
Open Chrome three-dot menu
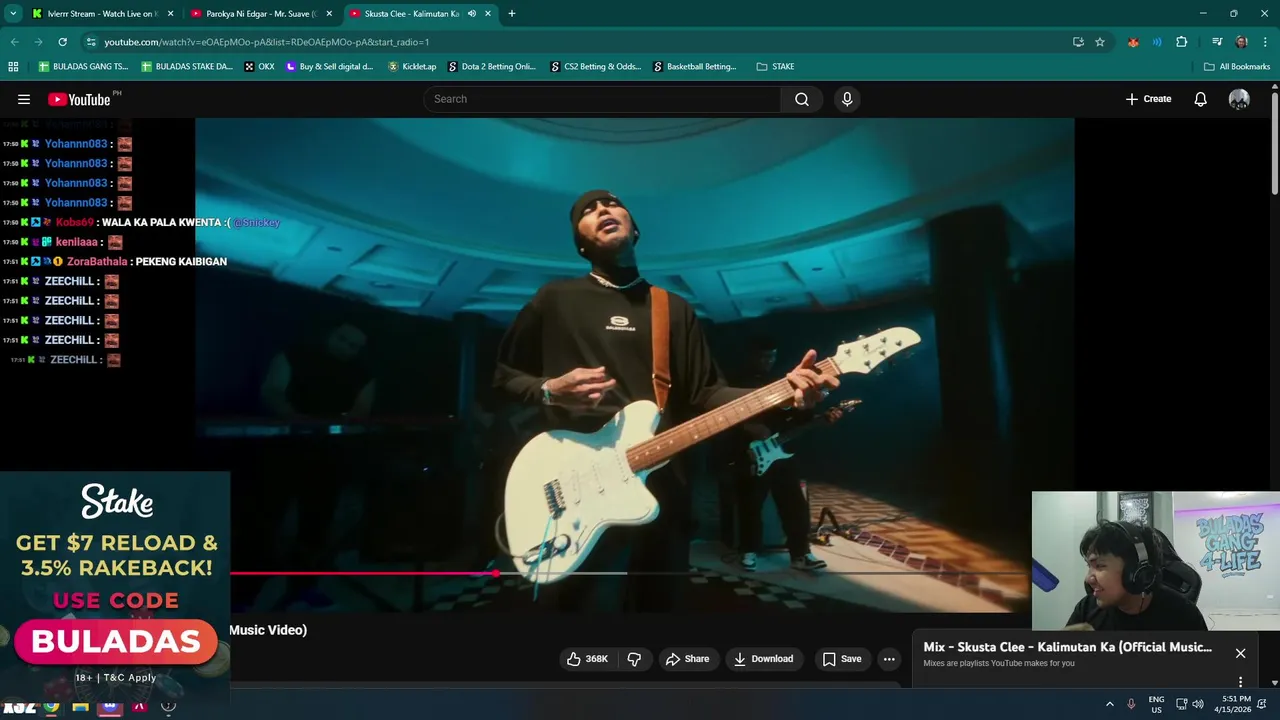(x=1265, y=42)
